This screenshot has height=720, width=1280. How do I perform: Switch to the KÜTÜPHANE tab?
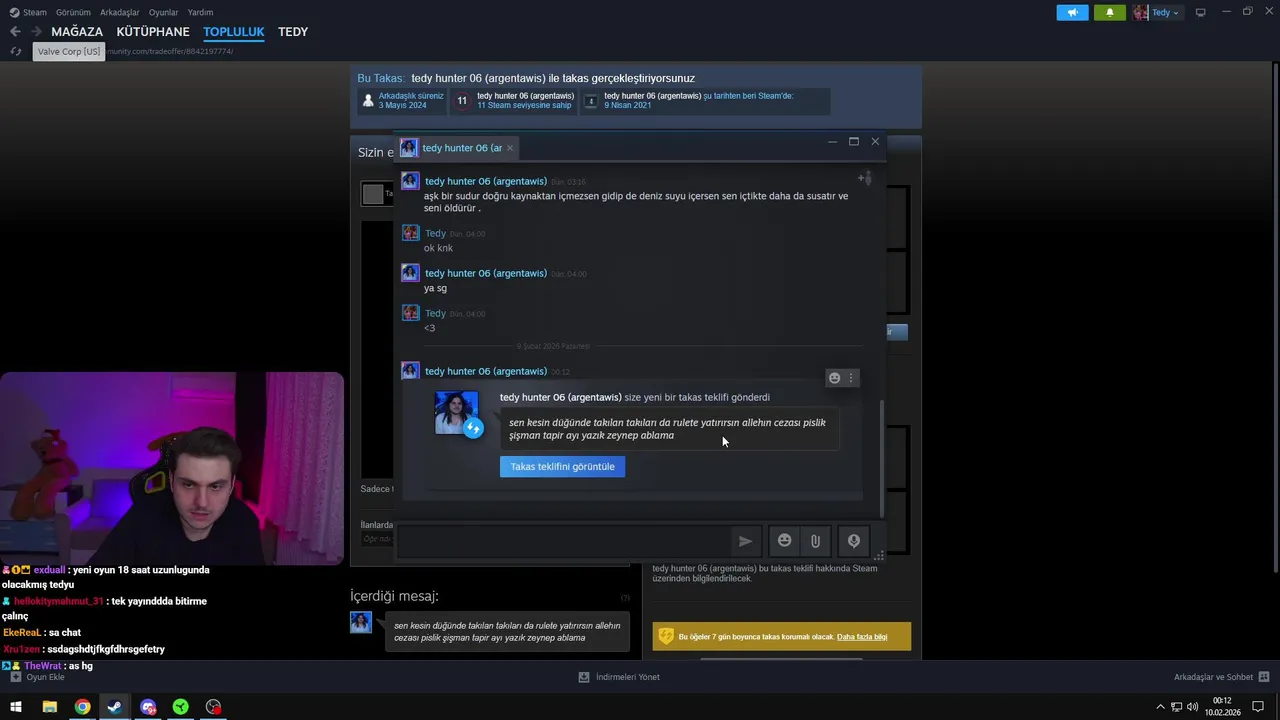(153, 32)
